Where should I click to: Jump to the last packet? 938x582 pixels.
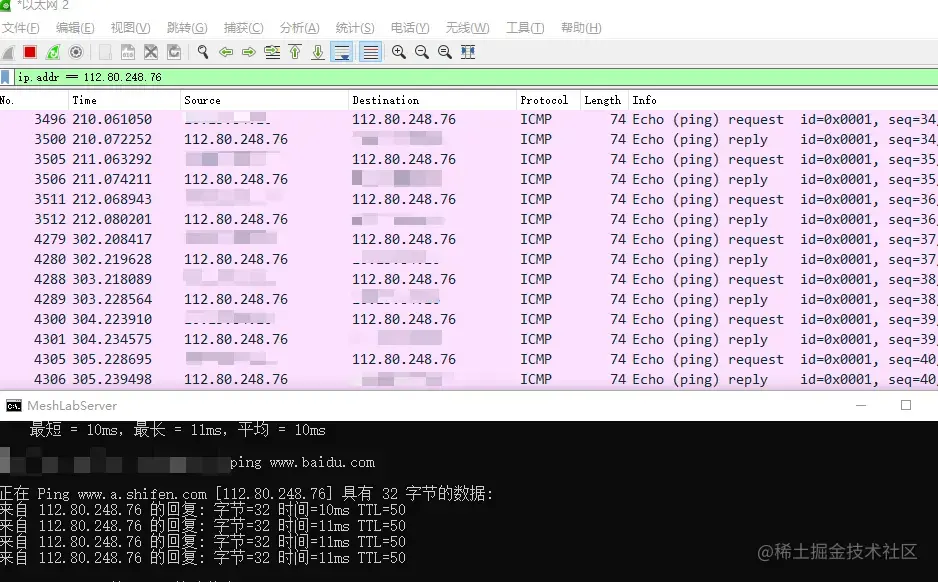[x=318, y=53]
